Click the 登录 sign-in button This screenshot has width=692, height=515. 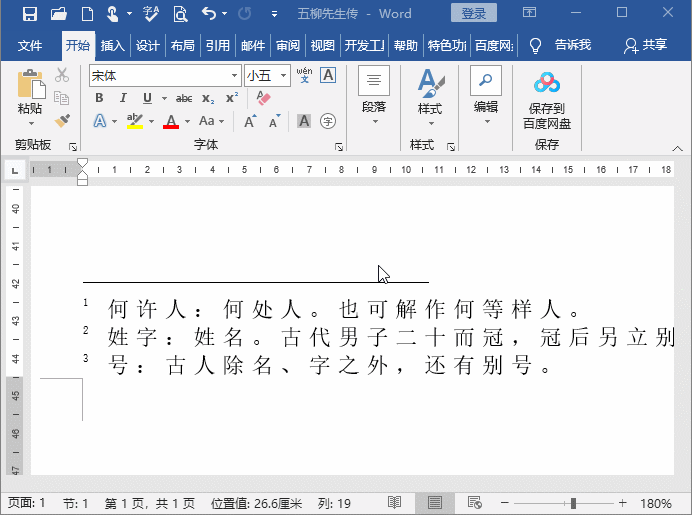[x=473, y=14]
